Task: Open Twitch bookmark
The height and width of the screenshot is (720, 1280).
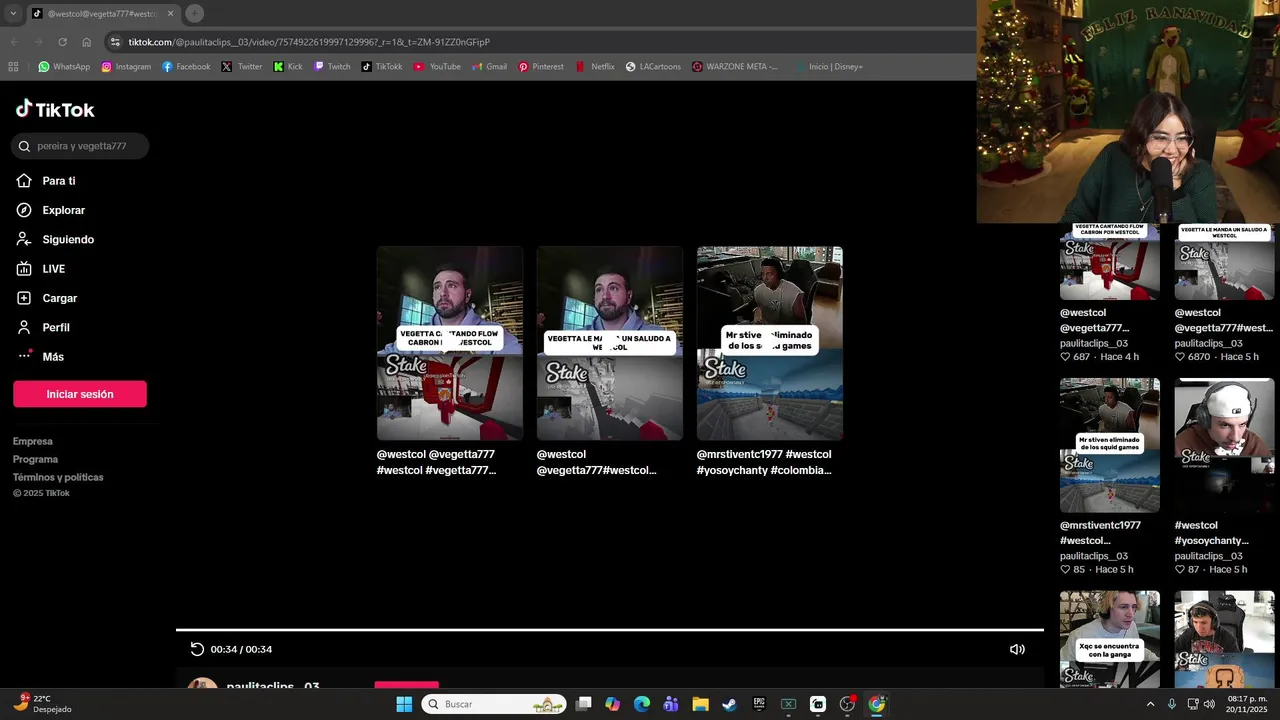Action: tap(332, 67)
